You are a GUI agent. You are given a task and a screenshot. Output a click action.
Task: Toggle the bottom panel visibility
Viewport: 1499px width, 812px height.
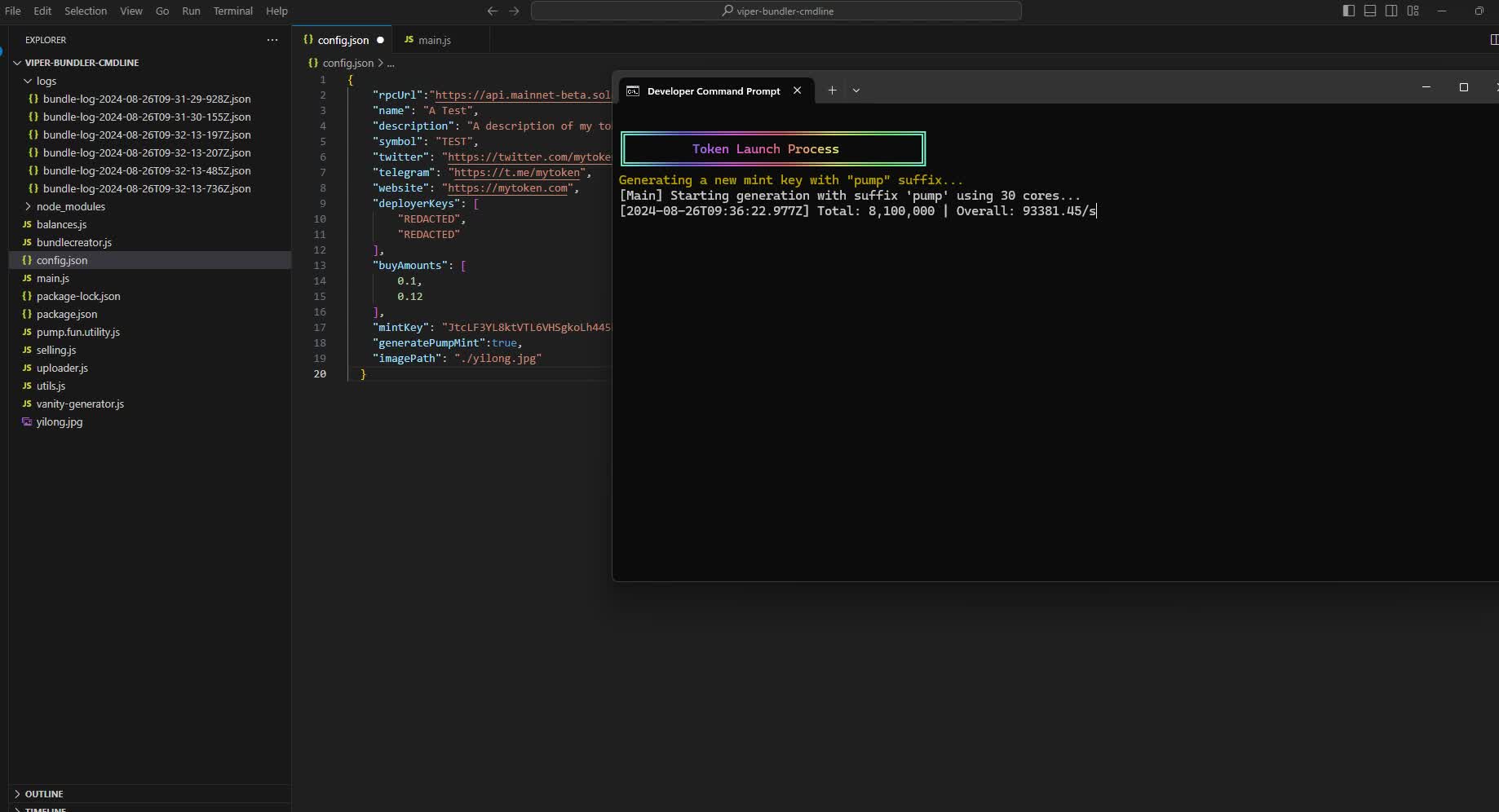click(x=1370, y=11)
